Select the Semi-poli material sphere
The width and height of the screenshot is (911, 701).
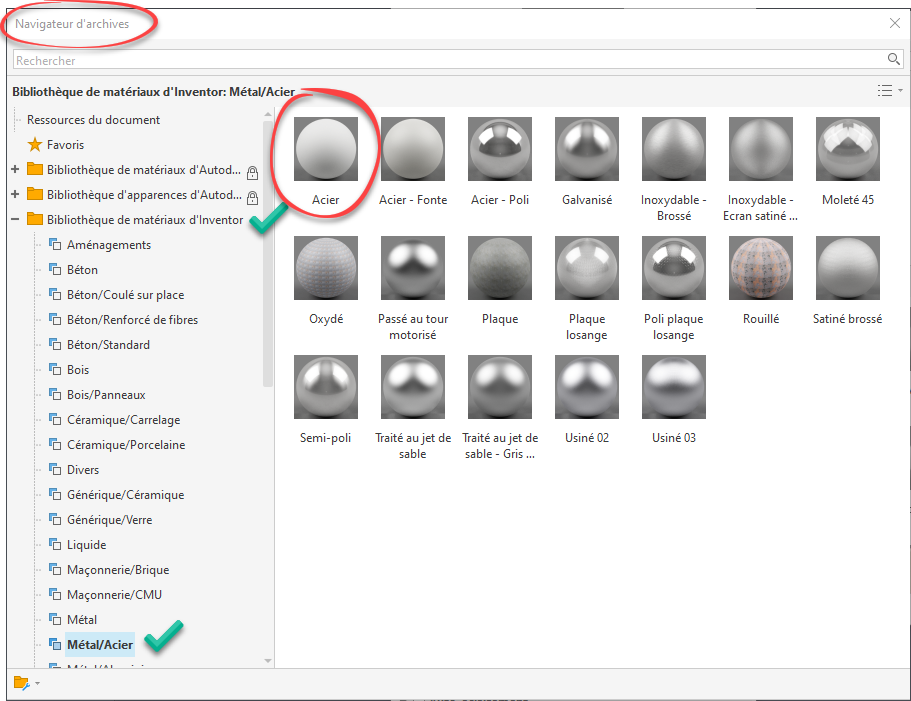click(x=325, y=387)
